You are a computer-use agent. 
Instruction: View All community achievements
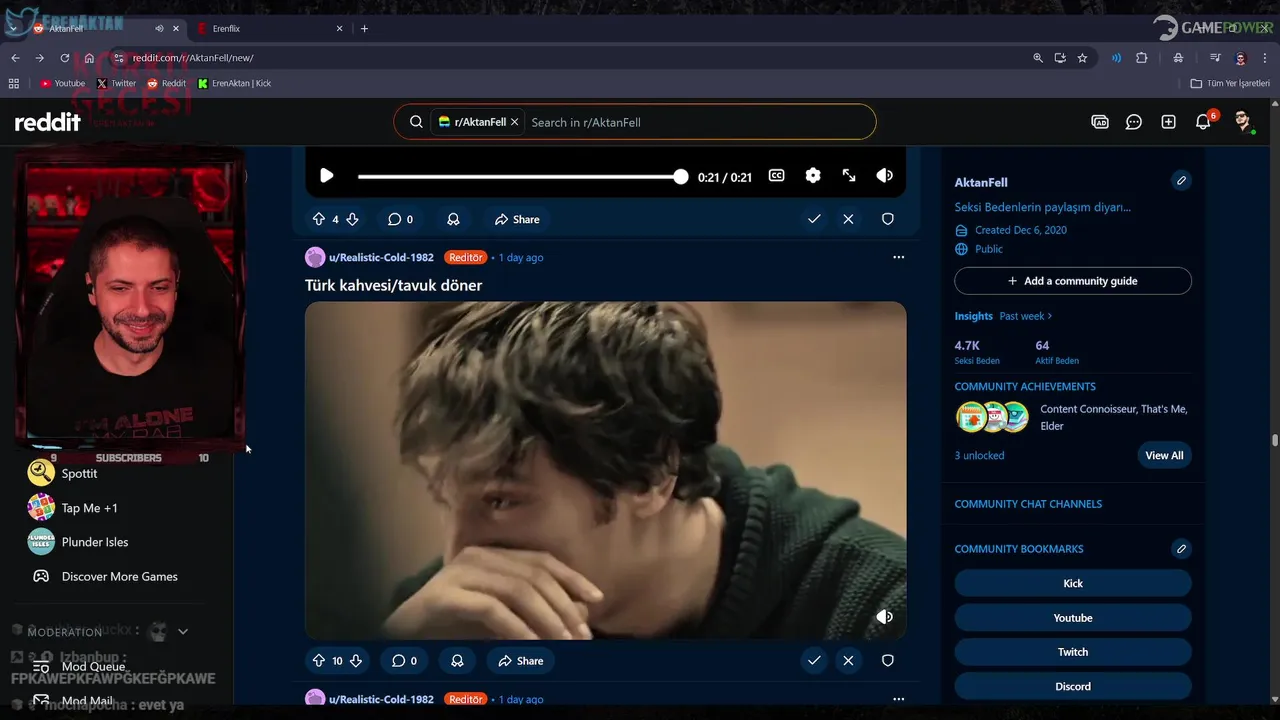pyautogui.click(x=1164, y=455)
